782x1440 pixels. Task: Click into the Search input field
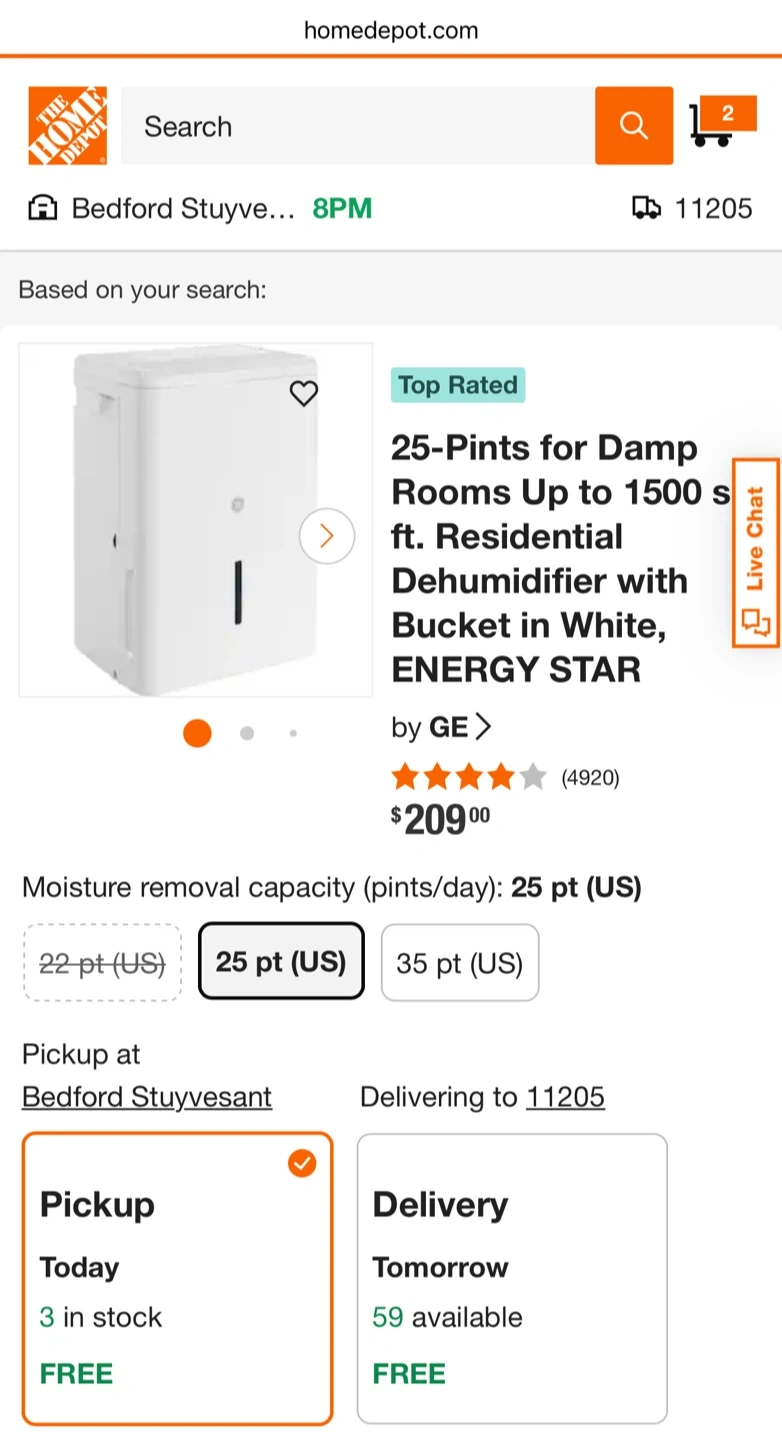357,126
